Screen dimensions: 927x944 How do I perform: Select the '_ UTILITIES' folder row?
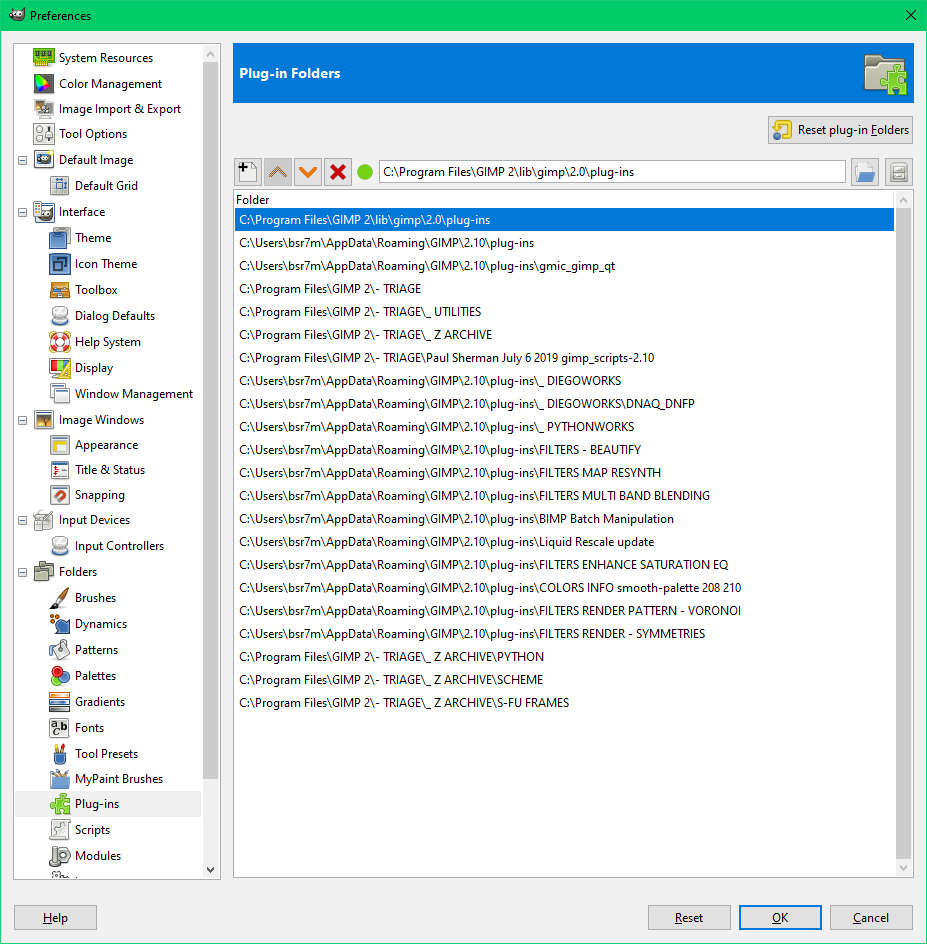[x=564, y=311]
